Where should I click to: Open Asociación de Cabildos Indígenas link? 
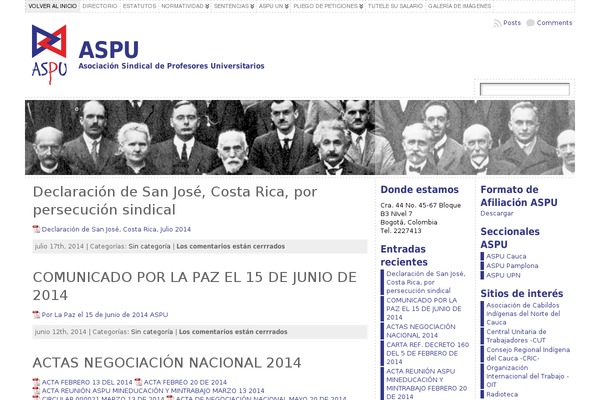pos(523,314)
